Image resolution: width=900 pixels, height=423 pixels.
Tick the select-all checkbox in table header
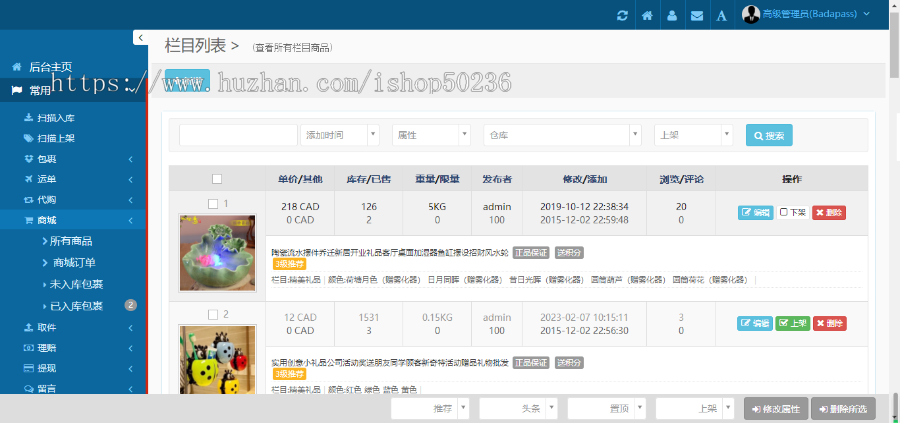[217, 179]
